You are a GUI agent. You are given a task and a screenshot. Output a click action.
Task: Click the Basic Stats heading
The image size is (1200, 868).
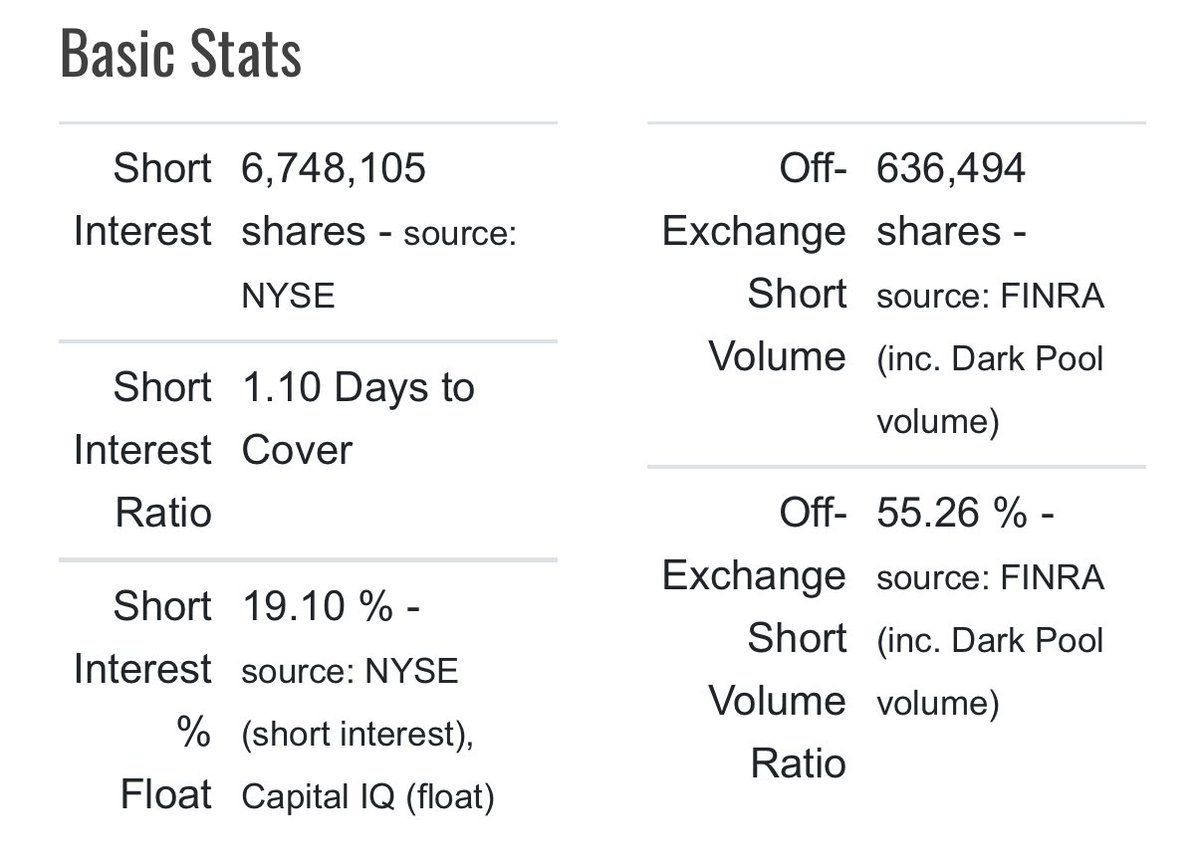click(181, 55)
